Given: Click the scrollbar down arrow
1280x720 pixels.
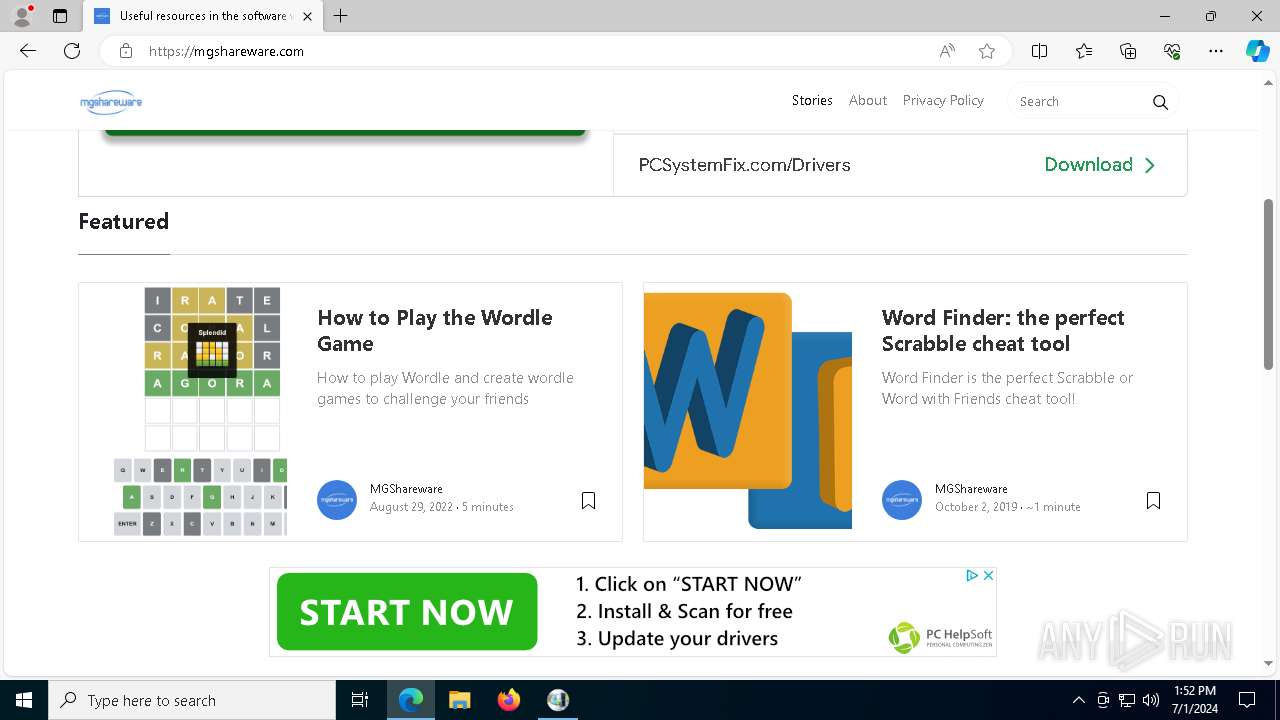Looking at the screenshot, I should point(1269,662).
